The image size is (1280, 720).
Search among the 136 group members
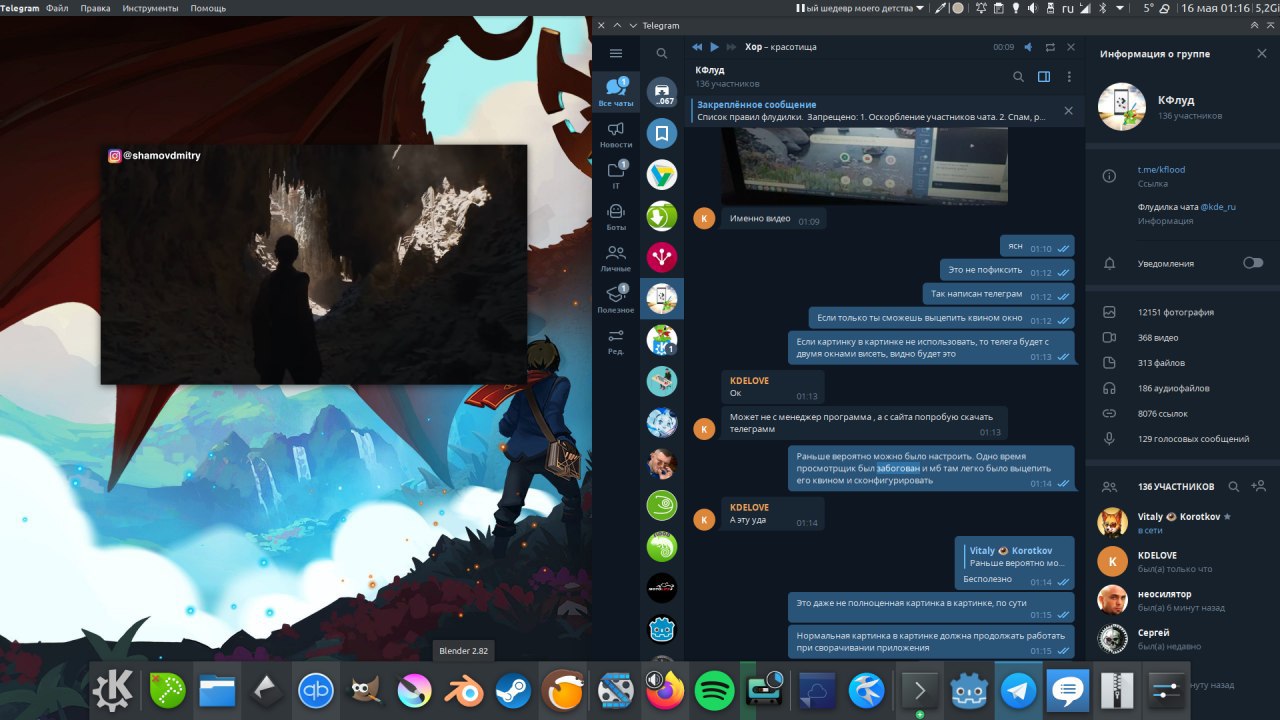[1234, 486]
